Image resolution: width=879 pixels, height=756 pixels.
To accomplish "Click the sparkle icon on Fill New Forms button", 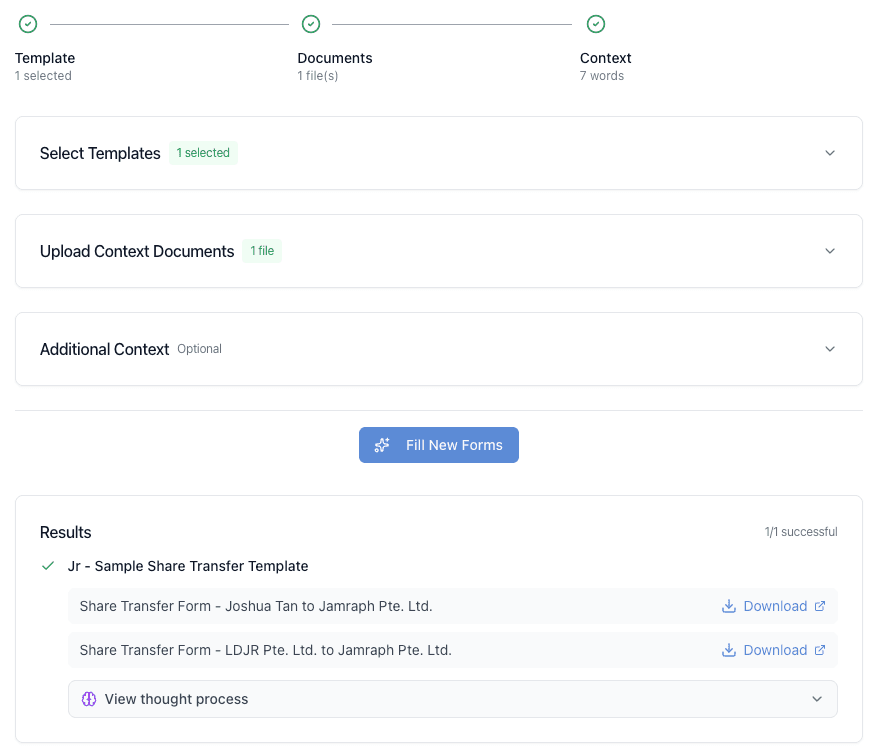I will point(382,445).
